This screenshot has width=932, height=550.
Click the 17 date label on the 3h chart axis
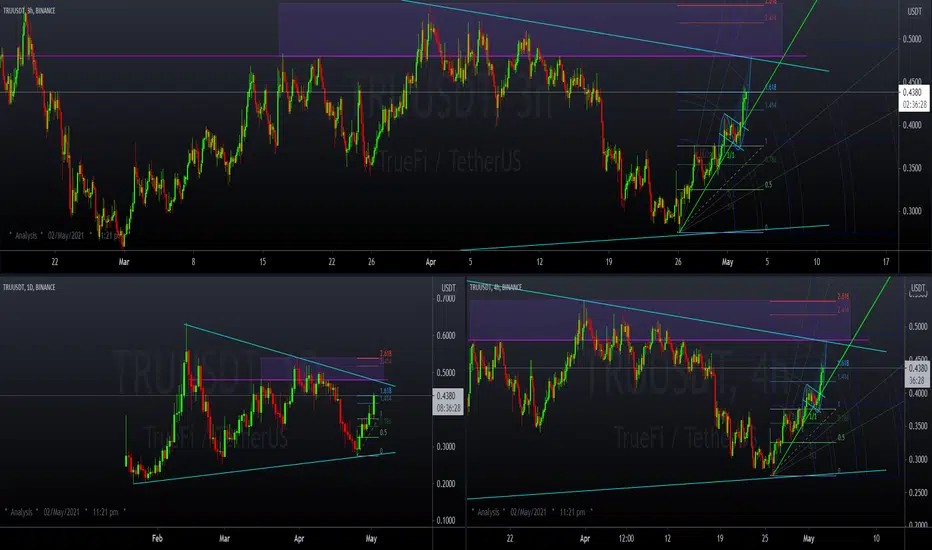[886, 262]
